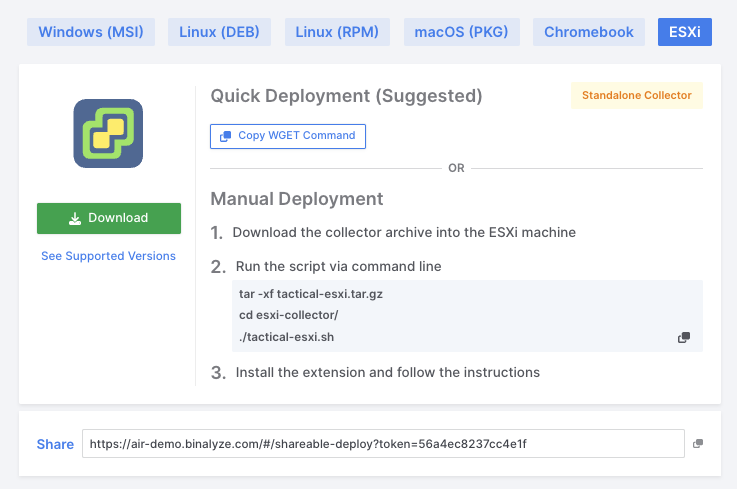Open the Chromebook tab
Viewport: 737px width, 489px height.
click(588, 32)
